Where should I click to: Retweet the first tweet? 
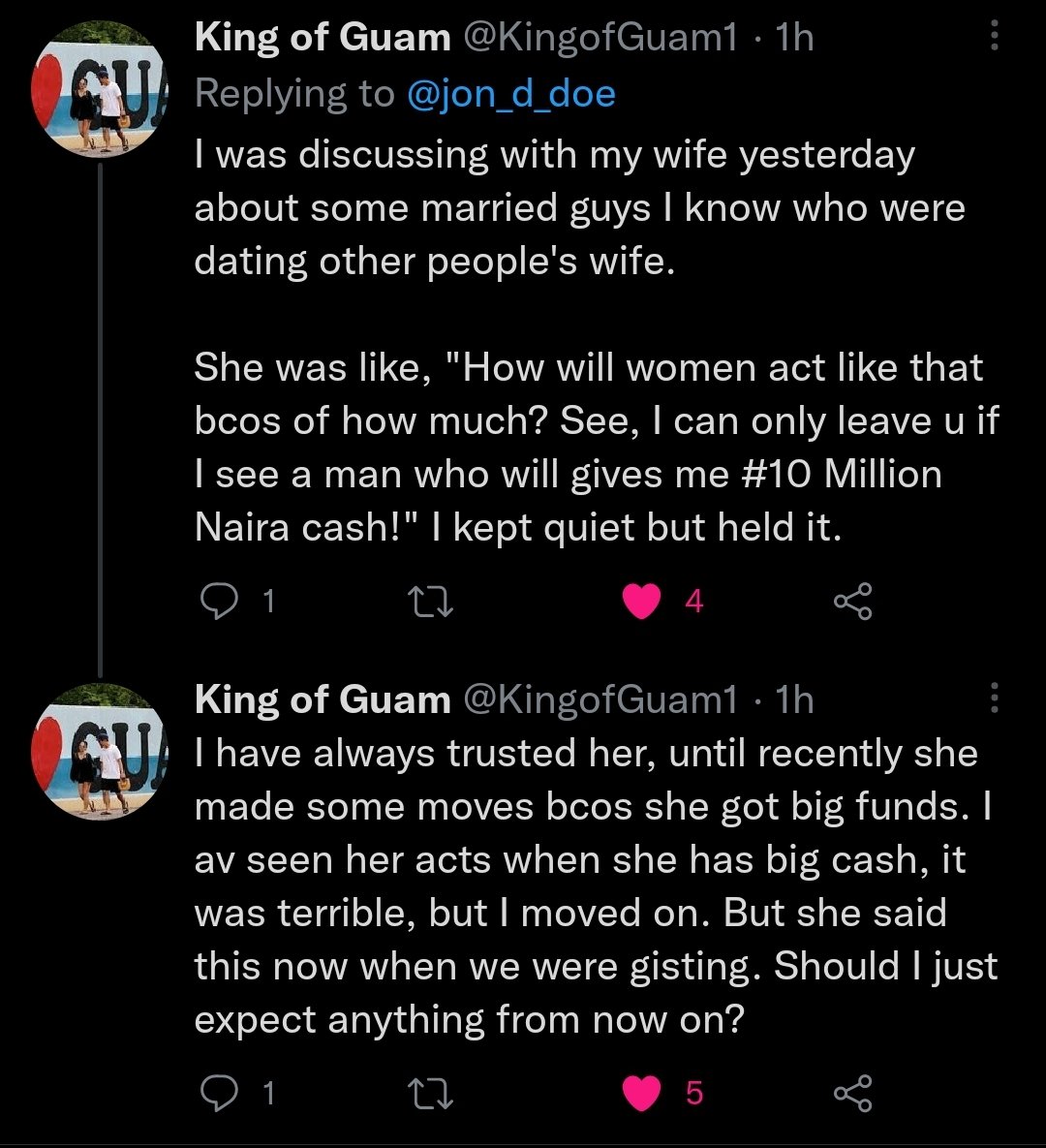coord(430,602)
